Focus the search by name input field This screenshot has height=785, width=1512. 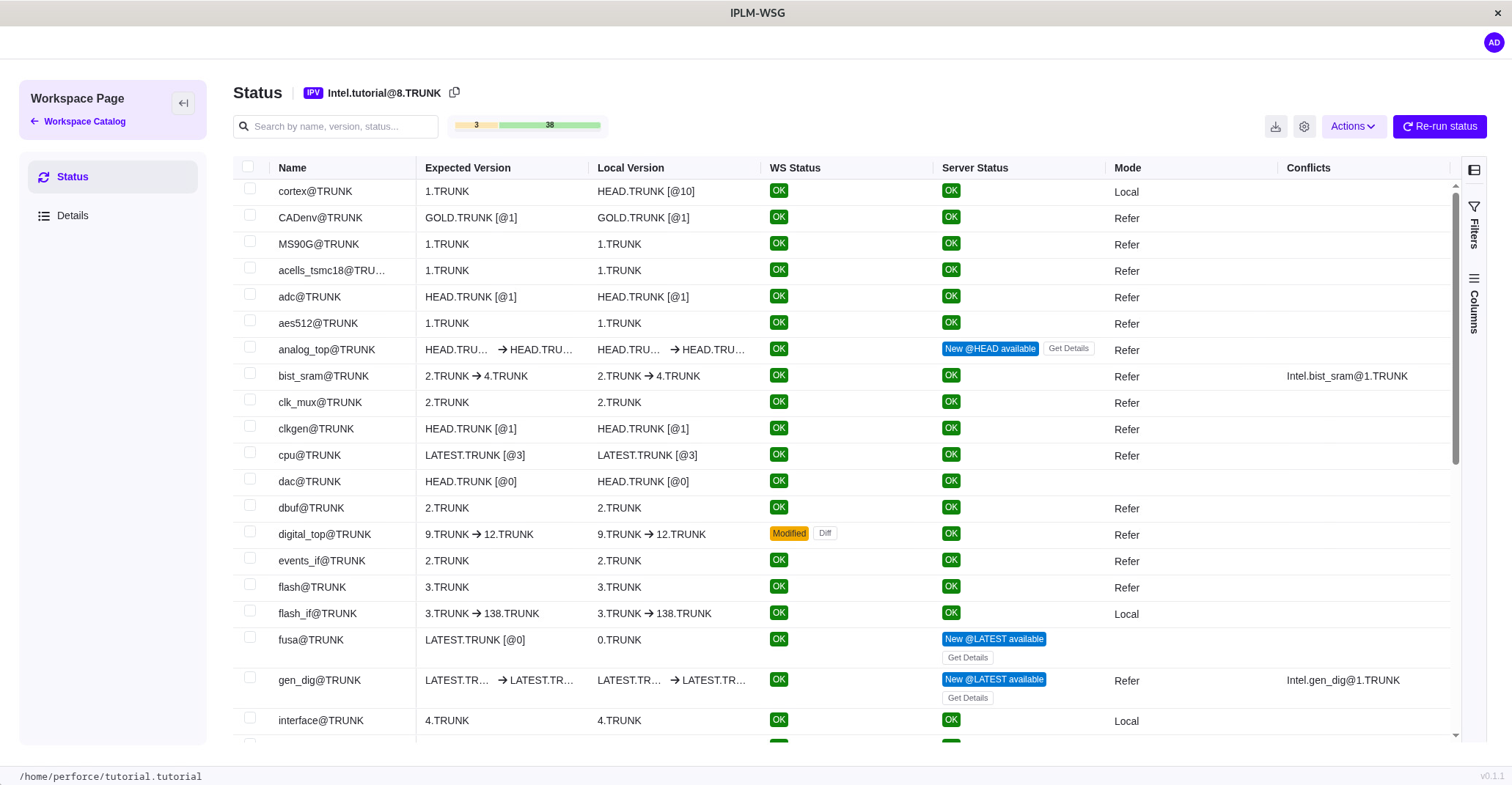coord(336,127)
